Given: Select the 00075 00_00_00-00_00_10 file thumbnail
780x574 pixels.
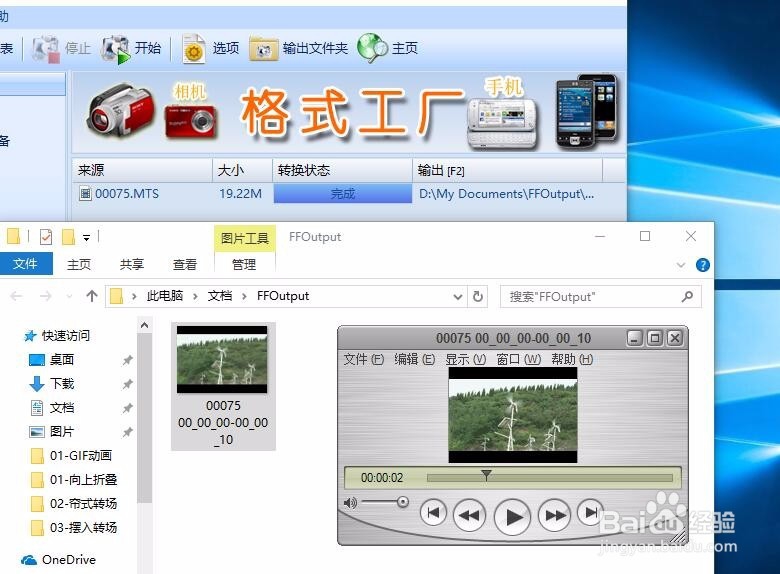Looking at the screenshot, I should 223,386.
